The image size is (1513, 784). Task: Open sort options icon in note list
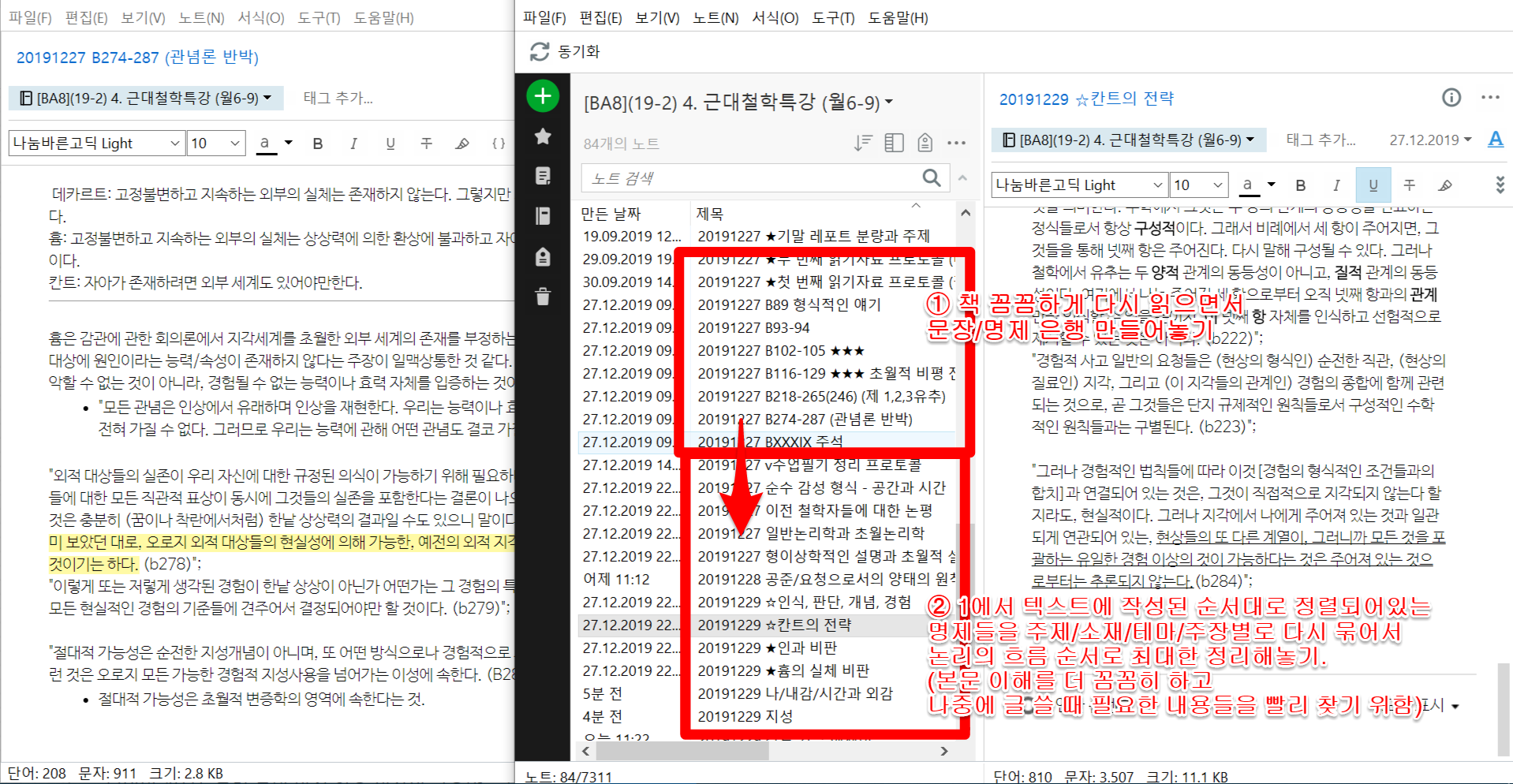pyautogui.click(x=863, y=143)
